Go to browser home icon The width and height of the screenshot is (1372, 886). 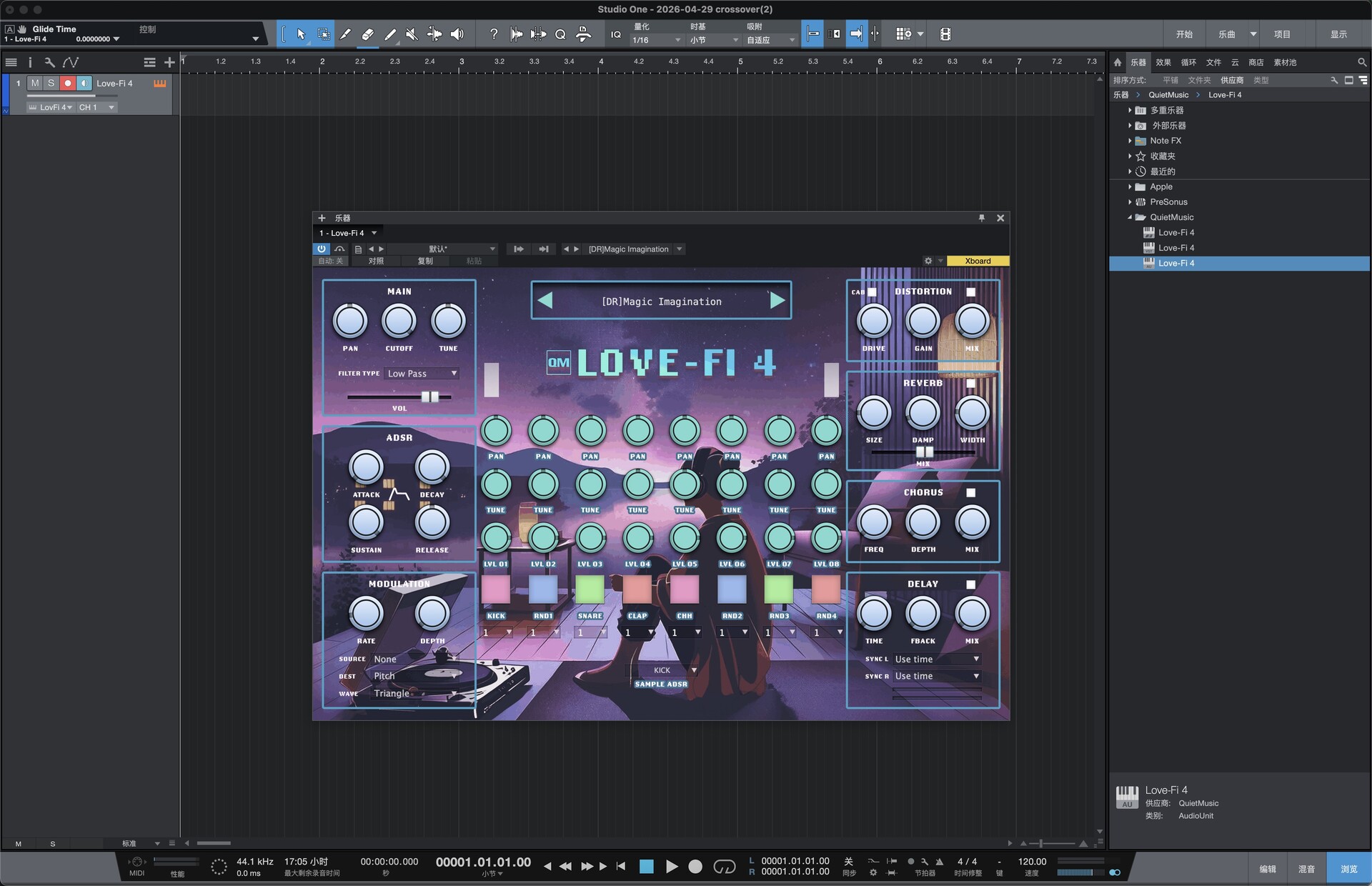[x=1118, y=62]
